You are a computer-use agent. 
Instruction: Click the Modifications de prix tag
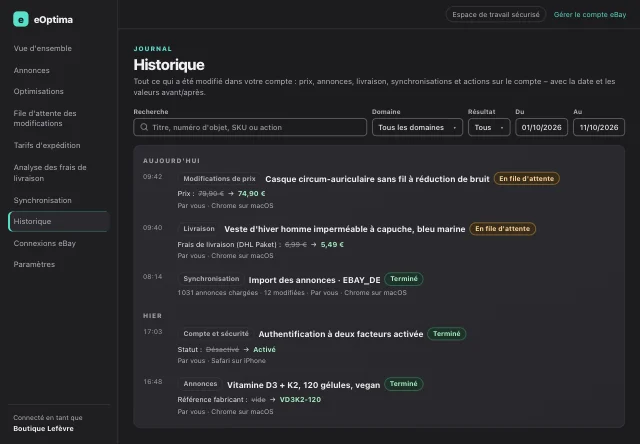click(x=219, y=179)
